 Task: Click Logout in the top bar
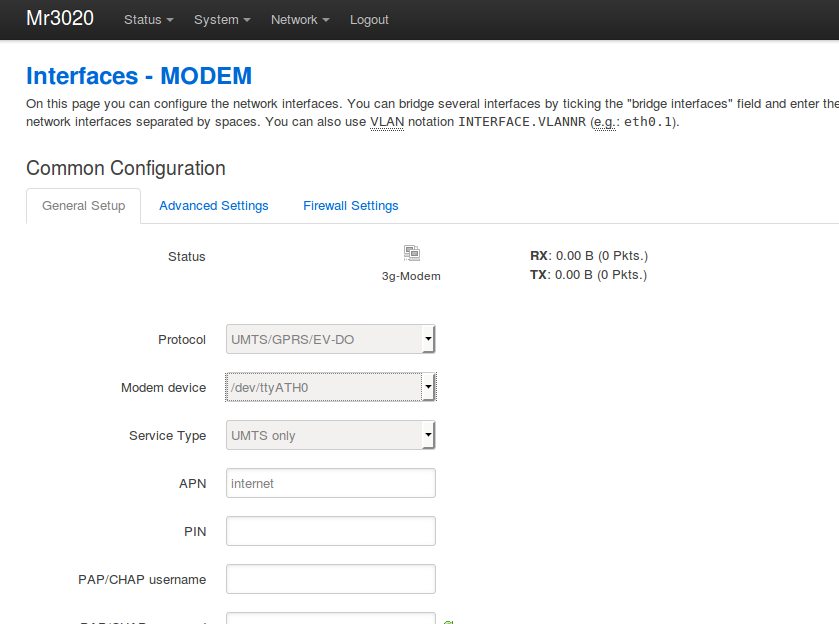click(x=368, y=19)
